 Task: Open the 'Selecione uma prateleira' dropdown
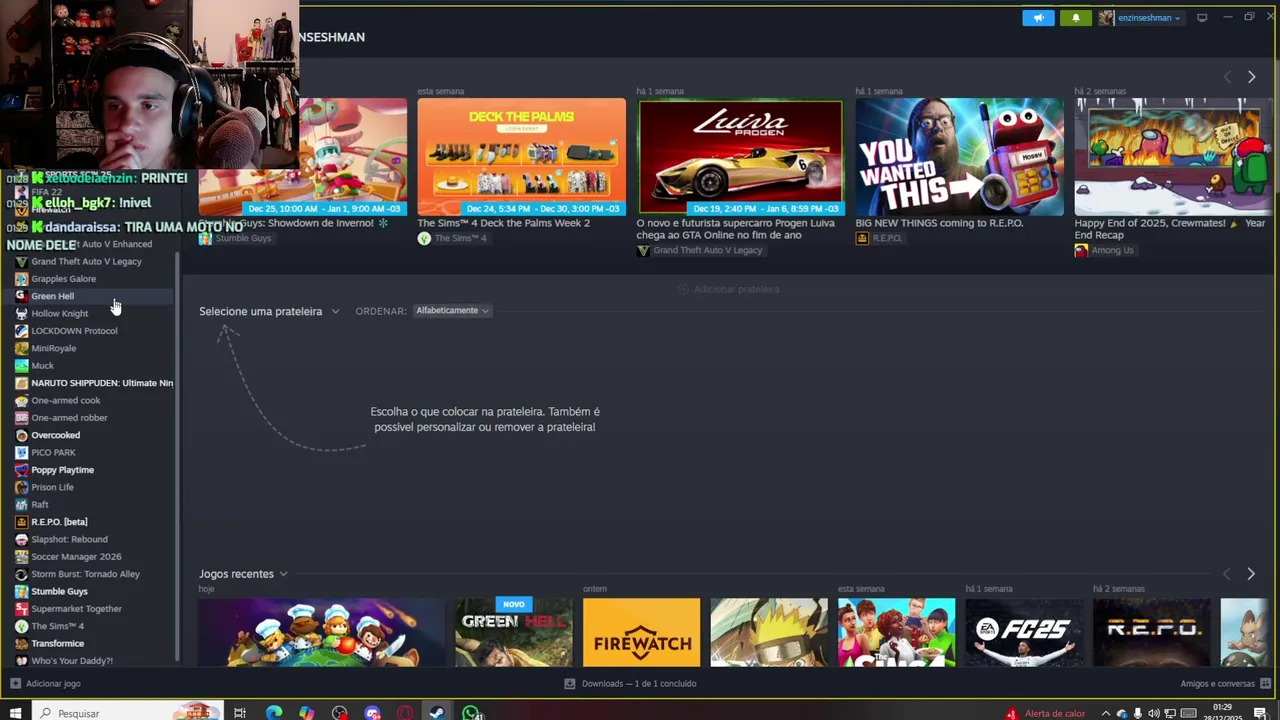pyautogui.click(x=269, y=311)
